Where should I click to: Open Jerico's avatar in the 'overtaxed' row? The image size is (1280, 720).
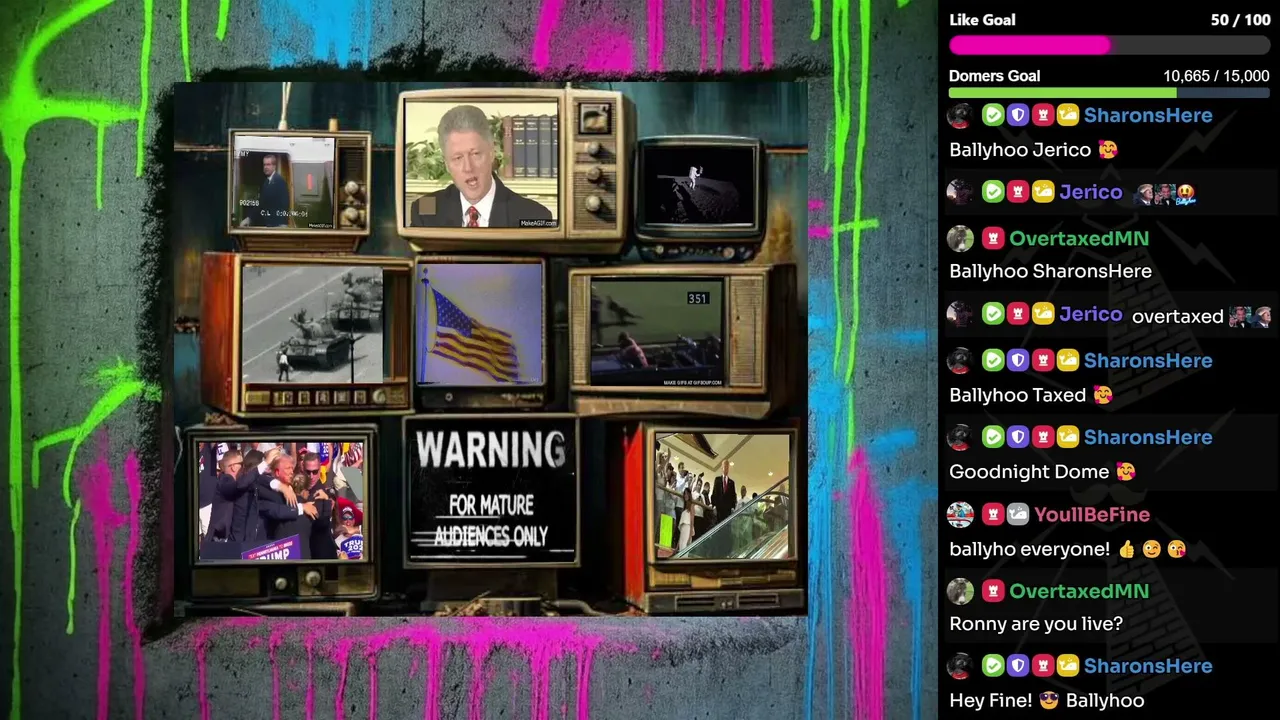[x=960, y=314]
